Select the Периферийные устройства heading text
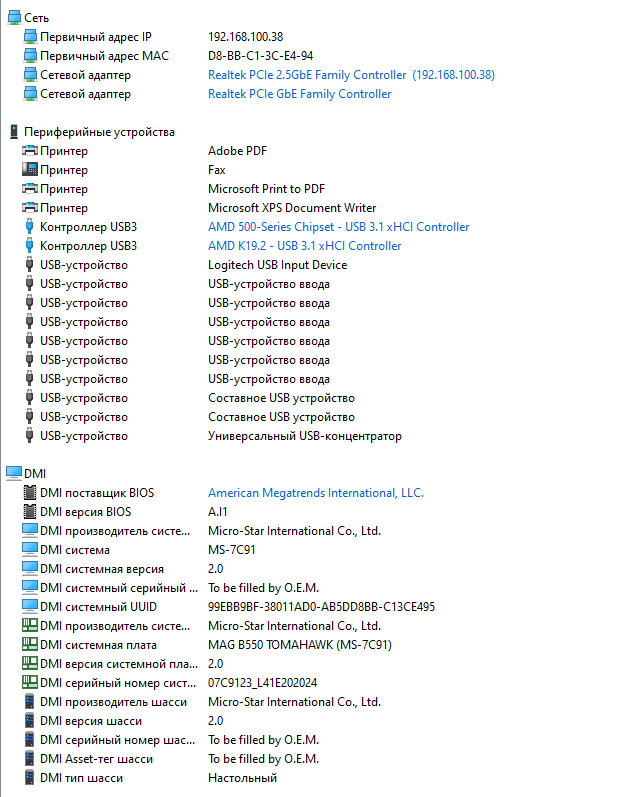 click(x=100, y=132)
